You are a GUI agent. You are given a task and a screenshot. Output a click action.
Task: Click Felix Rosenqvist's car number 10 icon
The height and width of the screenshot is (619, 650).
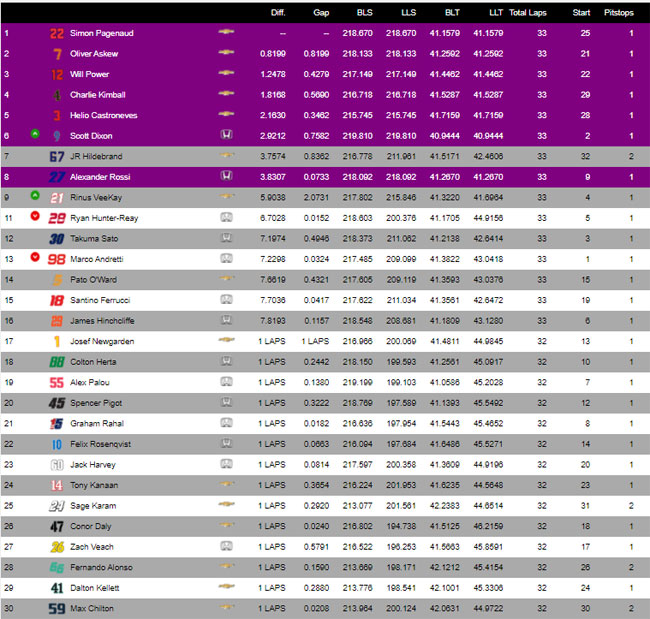point(57,444)
